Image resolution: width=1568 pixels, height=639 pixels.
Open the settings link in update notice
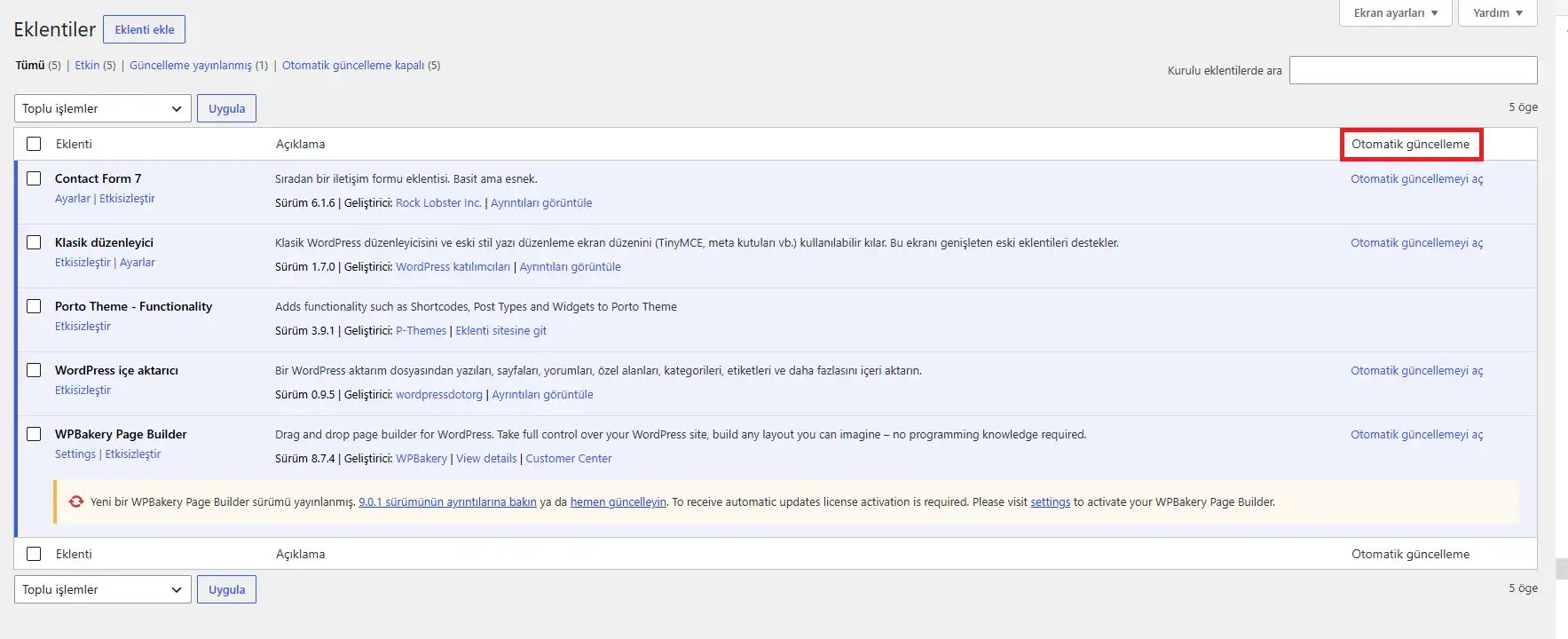click(x=1050, y=501)
